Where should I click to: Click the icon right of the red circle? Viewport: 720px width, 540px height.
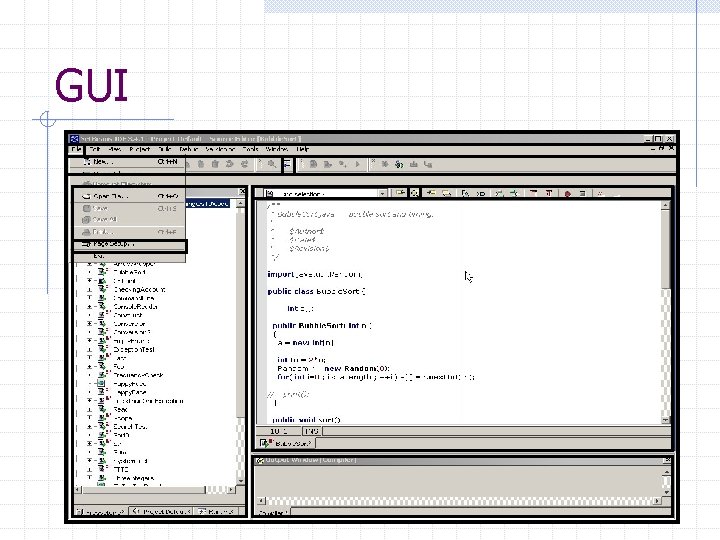coord(583,194)
